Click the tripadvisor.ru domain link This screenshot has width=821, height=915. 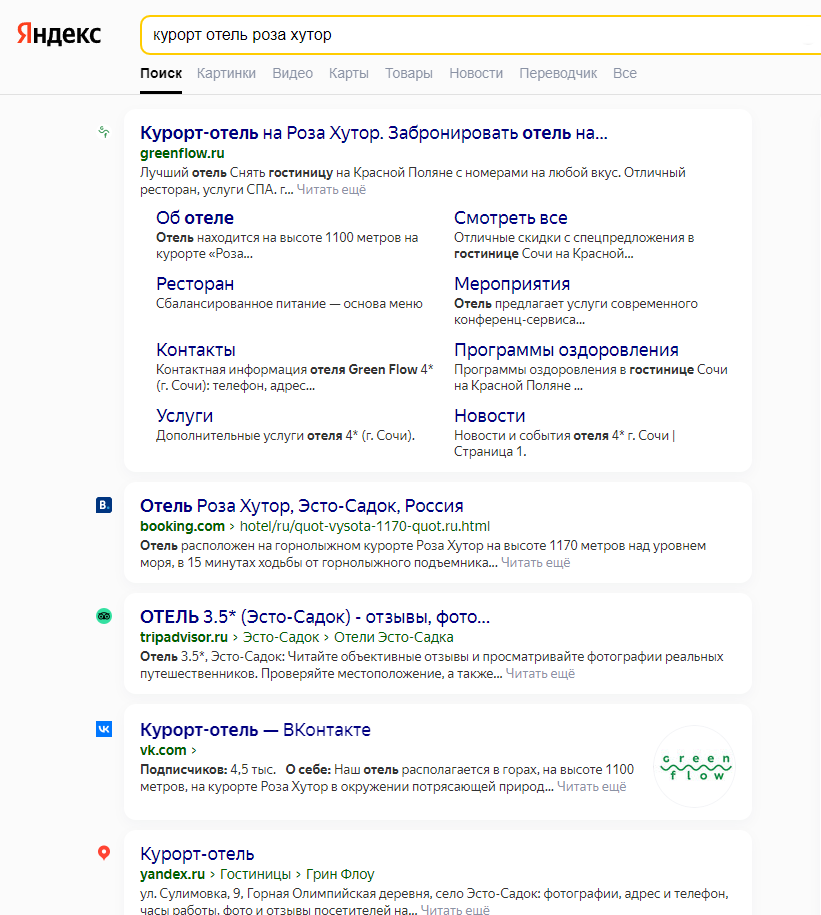184,637
